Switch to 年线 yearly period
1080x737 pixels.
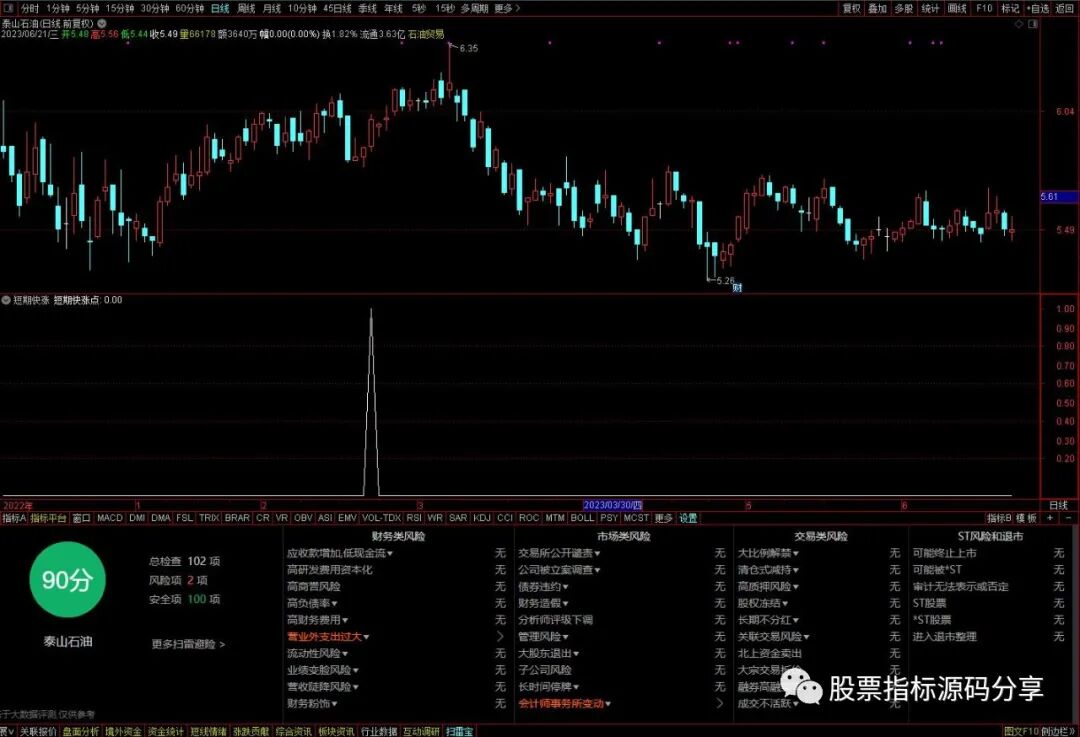pos(393,8)
